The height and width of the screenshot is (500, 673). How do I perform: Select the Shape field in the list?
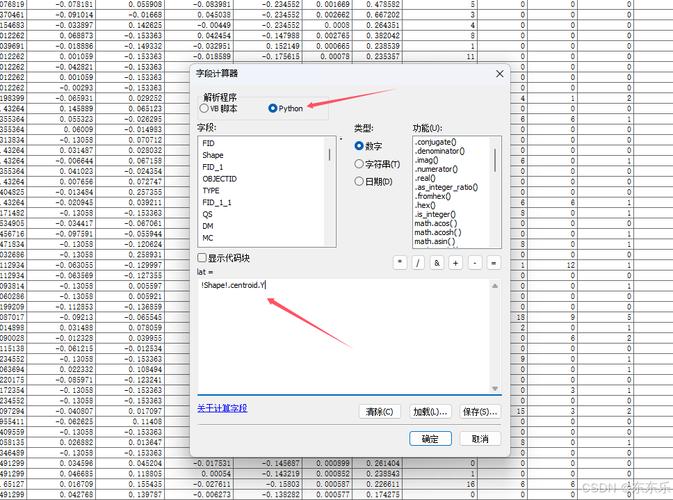(x=213, y=155)
